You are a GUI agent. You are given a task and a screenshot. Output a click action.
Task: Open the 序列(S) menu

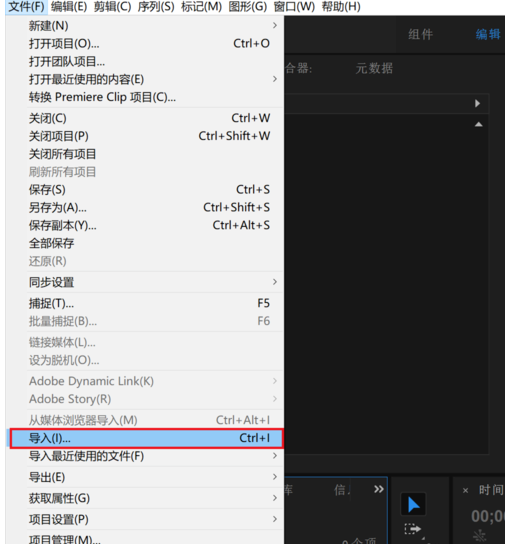[x=156, y=7]
